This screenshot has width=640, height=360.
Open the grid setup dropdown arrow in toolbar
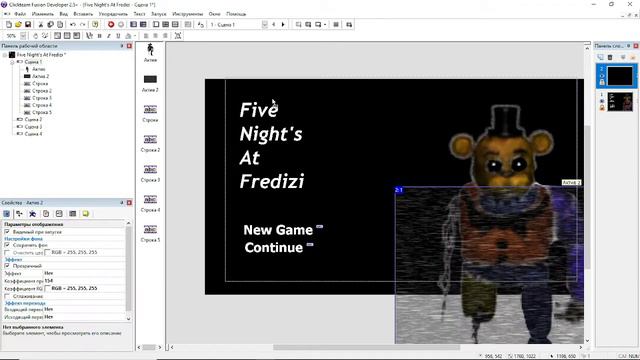(325, 25)
